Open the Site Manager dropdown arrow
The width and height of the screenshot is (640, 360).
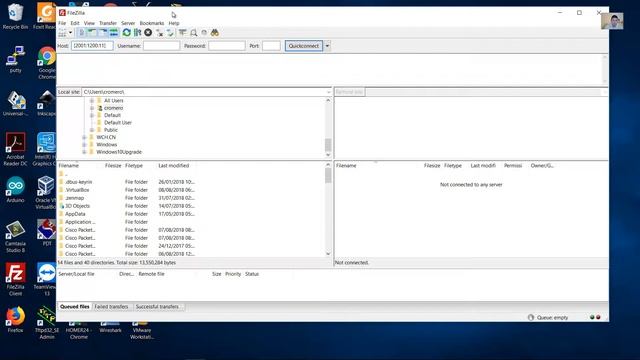[70, 33]
